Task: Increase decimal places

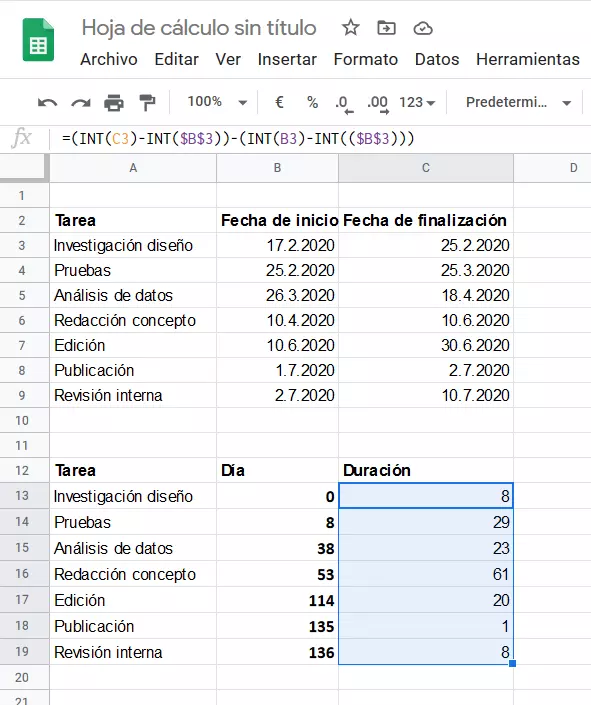Action: click(x=378, y=104)
